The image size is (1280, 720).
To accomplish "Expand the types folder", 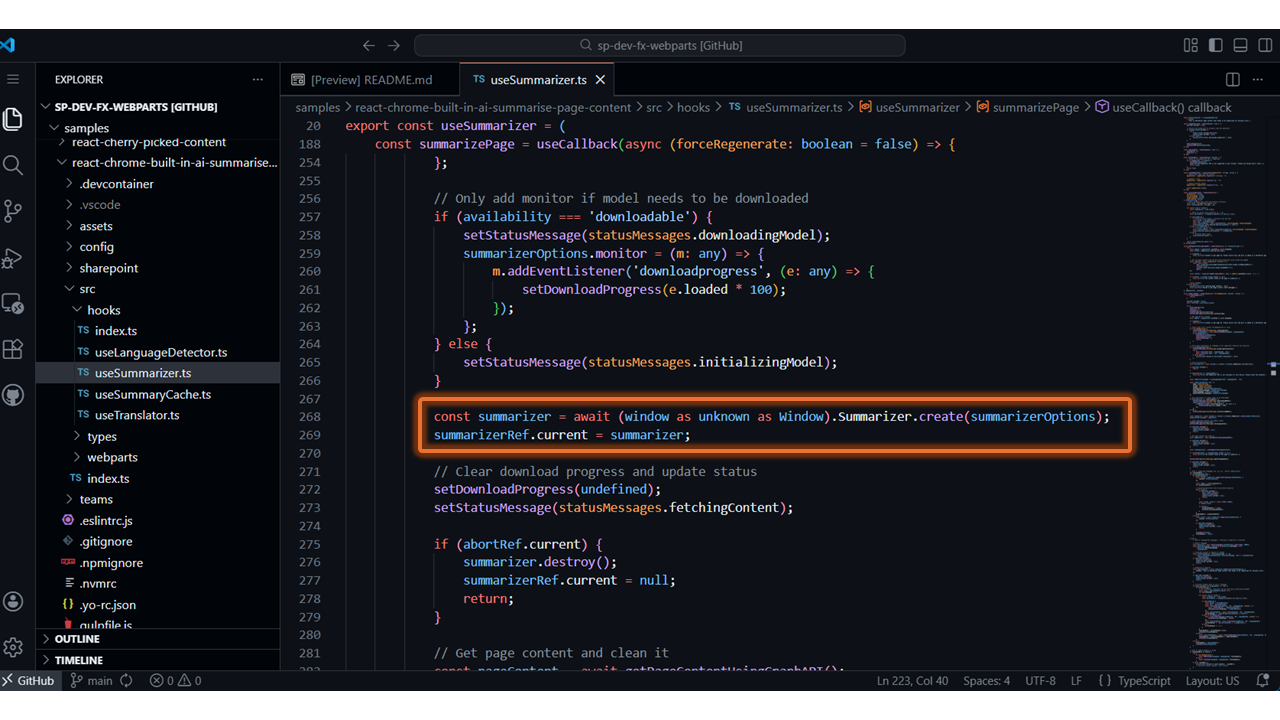I will pyautogui.click(x=101, y=437).
